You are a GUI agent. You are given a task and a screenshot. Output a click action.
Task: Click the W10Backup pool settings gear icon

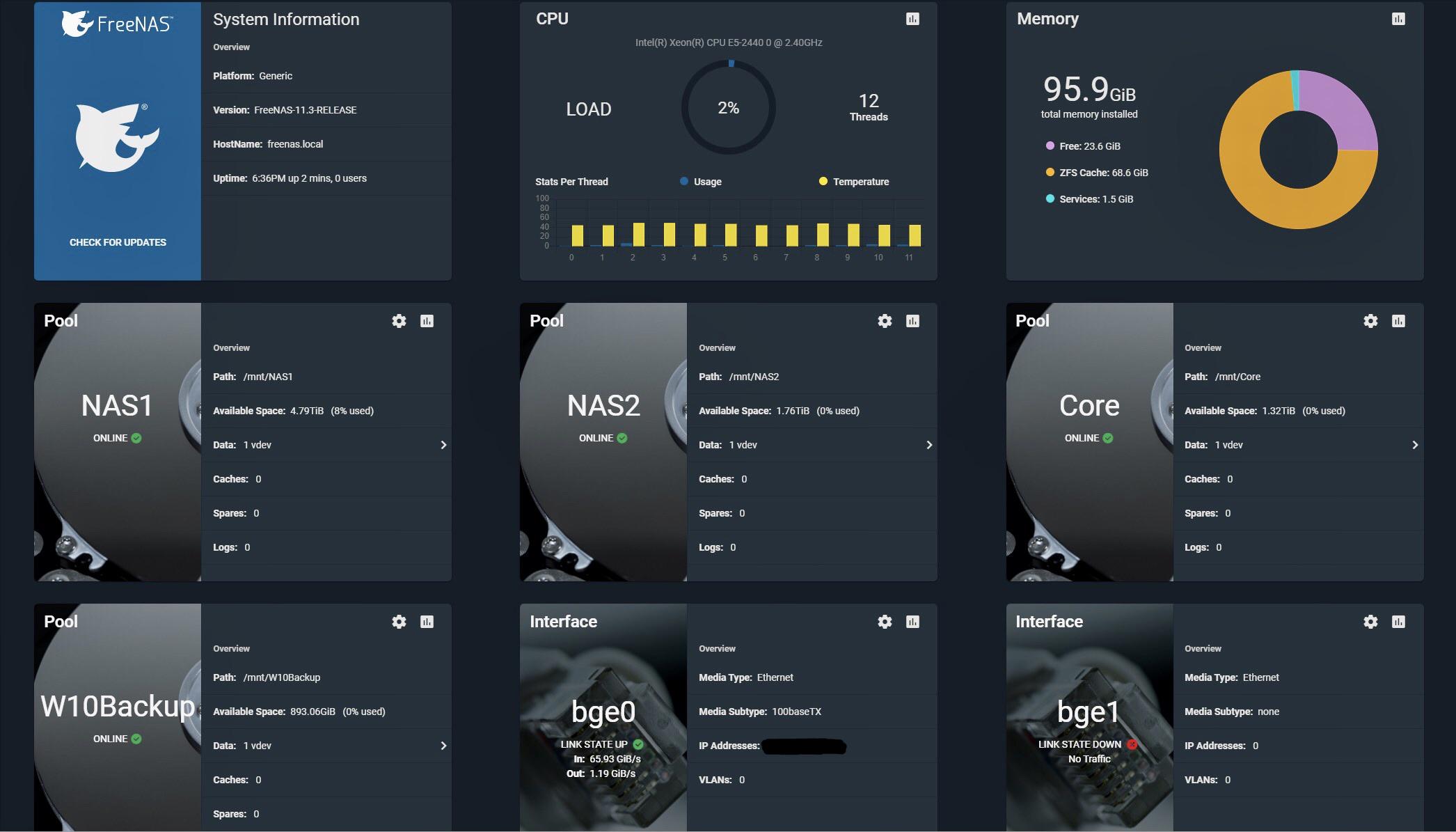coord(398,621)
